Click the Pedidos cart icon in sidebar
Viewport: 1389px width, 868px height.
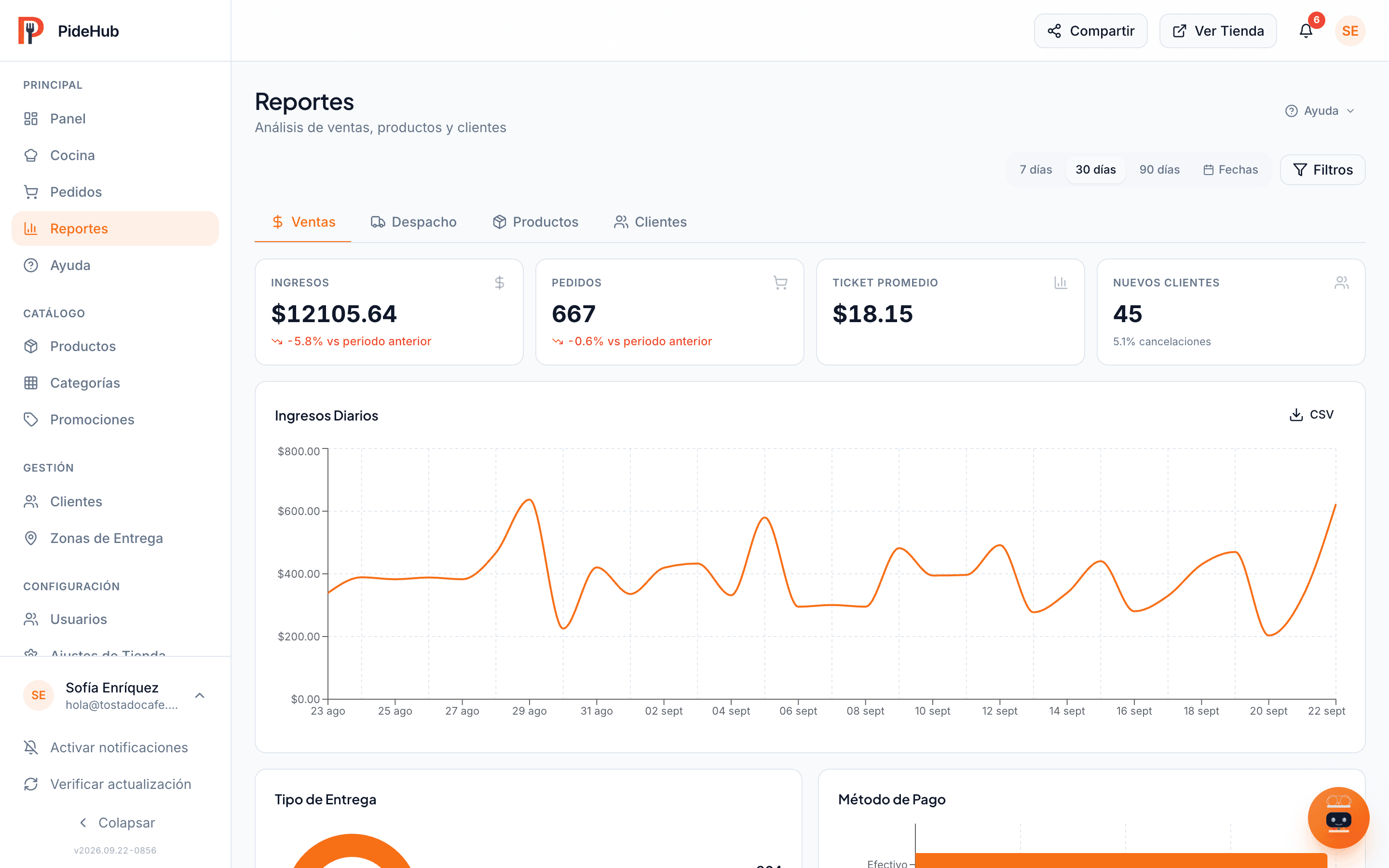(31, 192)
